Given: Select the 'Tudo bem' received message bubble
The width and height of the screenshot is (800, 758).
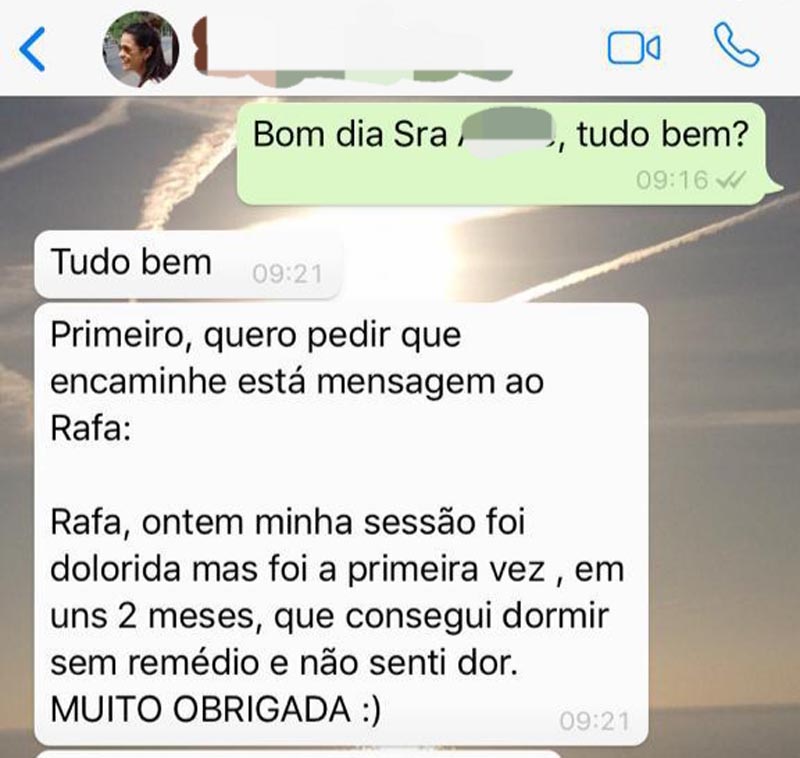Looking at the screenshot, I should tap(188, 264).
